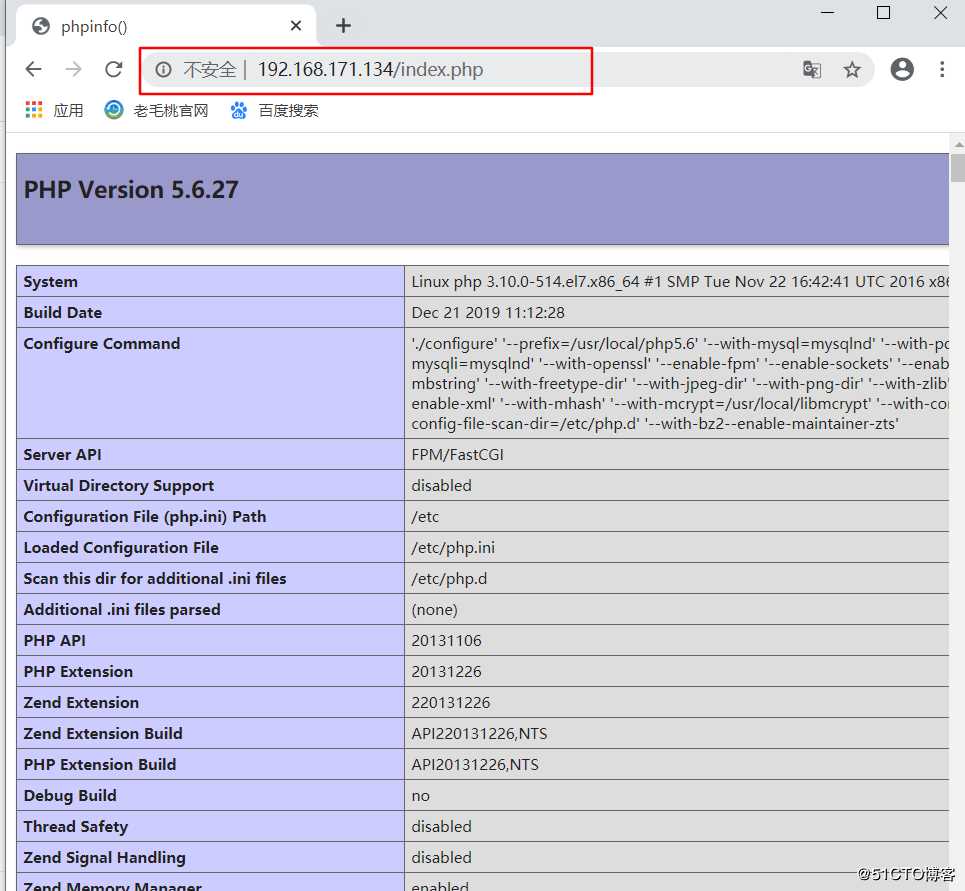Click the site info 'not secure' icon
The image size is (965, 891).
click(x=163, y=70)
